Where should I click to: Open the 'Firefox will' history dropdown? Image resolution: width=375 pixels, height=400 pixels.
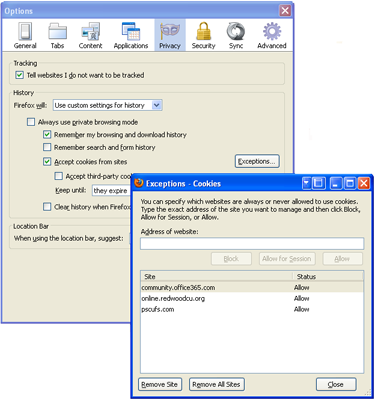pos(108,105)
